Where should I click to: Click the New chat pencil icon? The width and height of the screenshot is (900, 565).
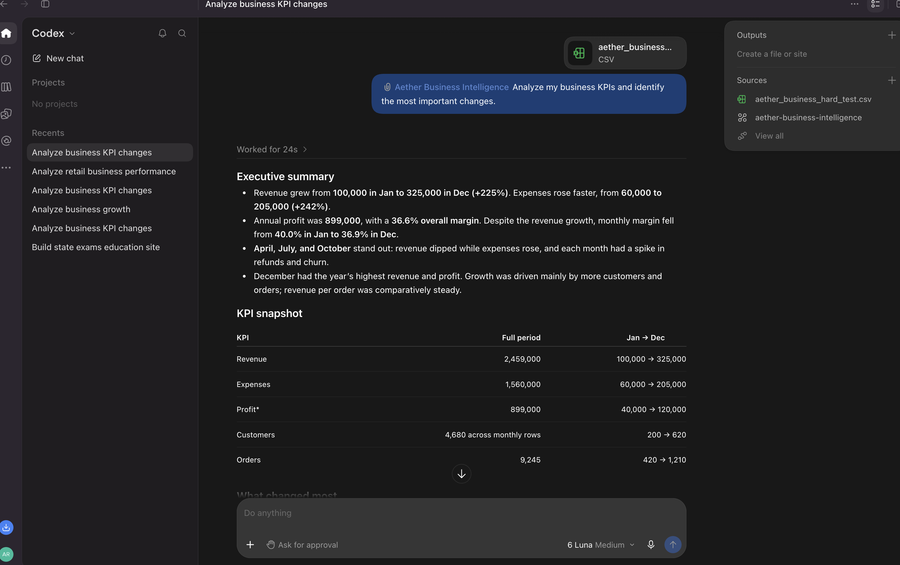[37, 58]
